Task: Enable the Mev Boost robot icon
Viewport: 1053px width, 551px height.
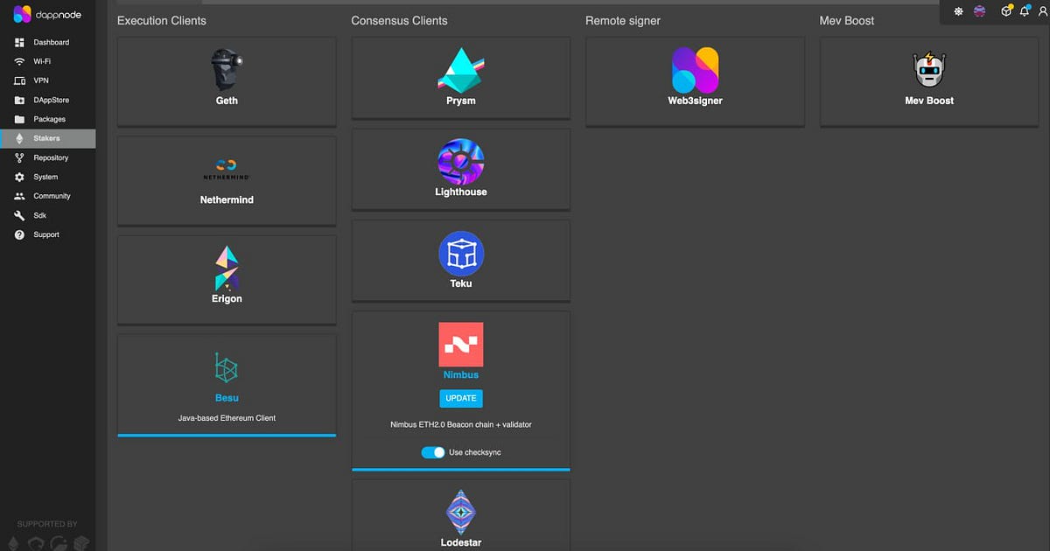Action: pos(928,70)
